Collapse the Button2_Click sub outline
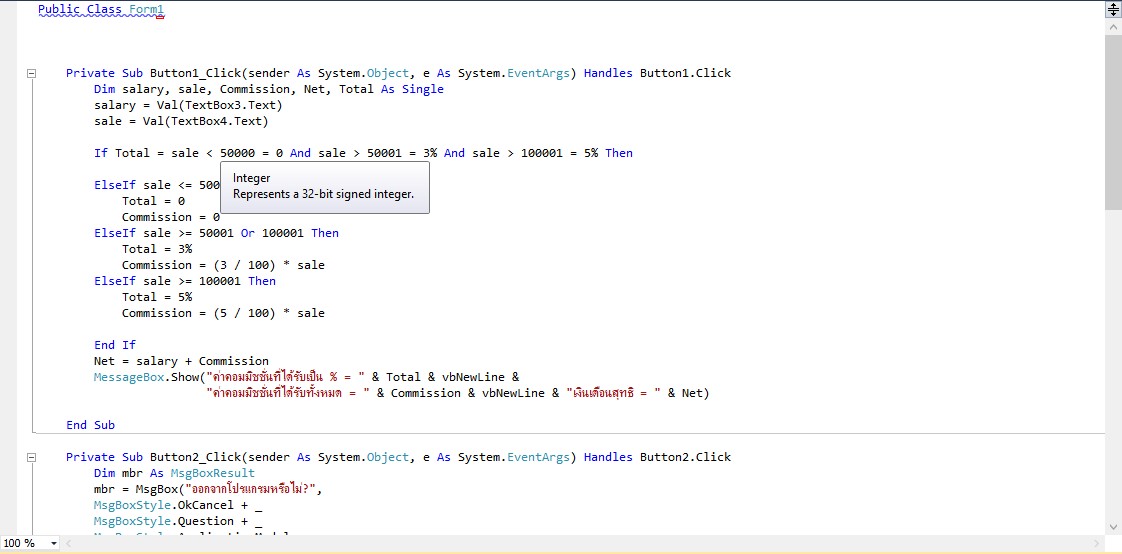Viewport: 1122px width, 554px height. pyautogui.click(x=31, y=457)
